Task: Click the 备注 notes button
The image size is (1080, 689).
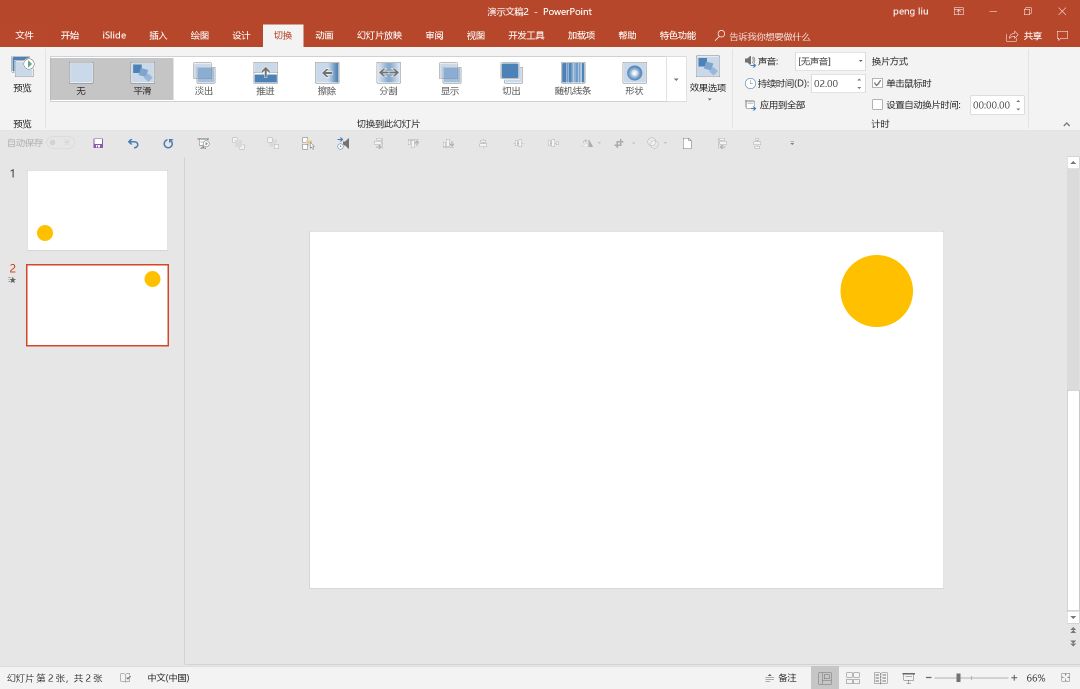Action: (x=781, y=678)
